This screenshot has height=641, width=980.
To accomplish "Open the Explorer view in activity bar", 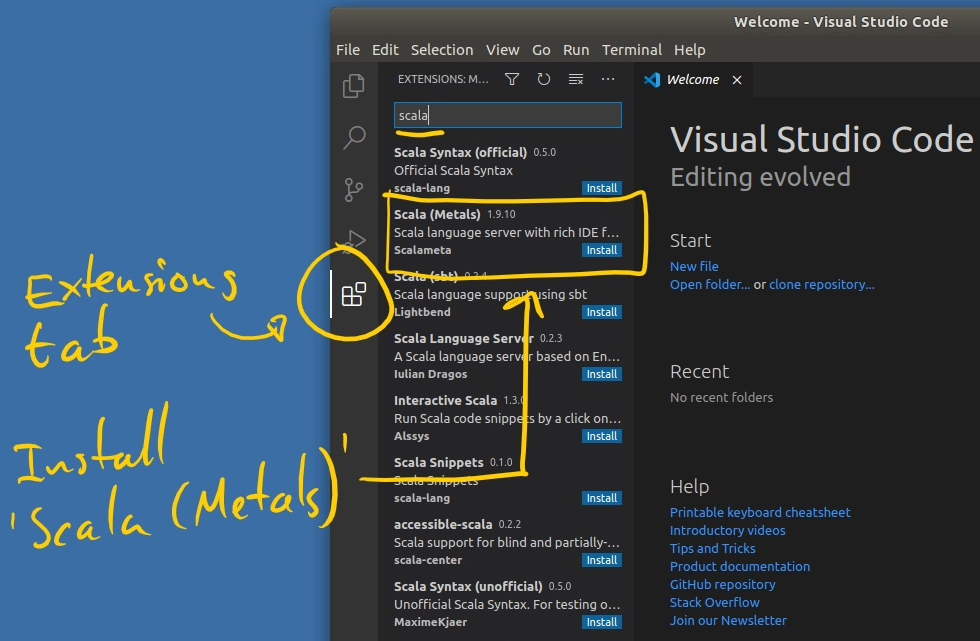I will point(354,86).
